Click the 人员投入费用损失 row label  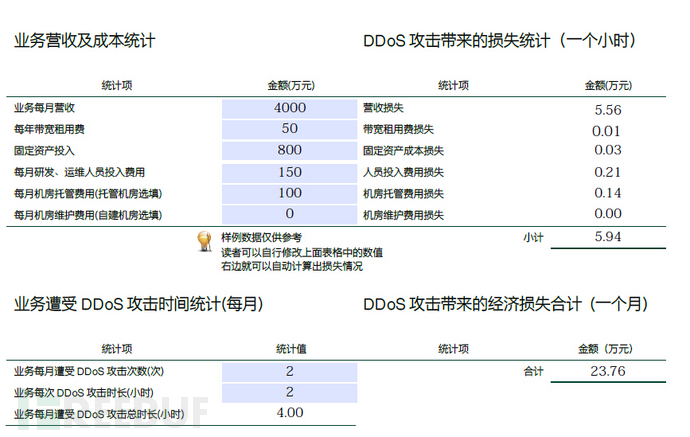404,172
